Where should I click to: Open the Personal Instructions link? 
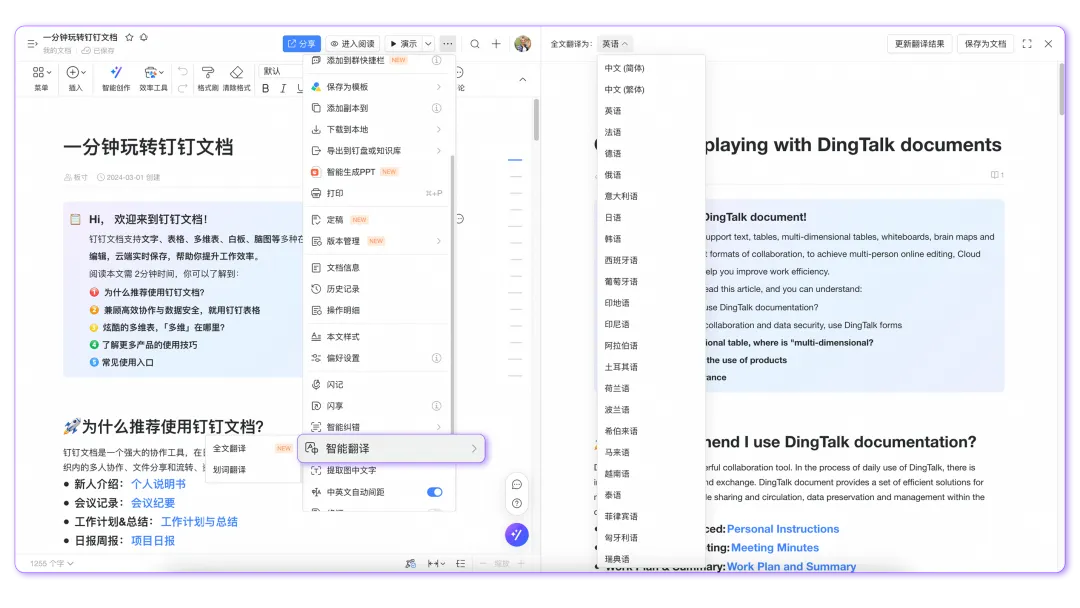tap(783, 529)
